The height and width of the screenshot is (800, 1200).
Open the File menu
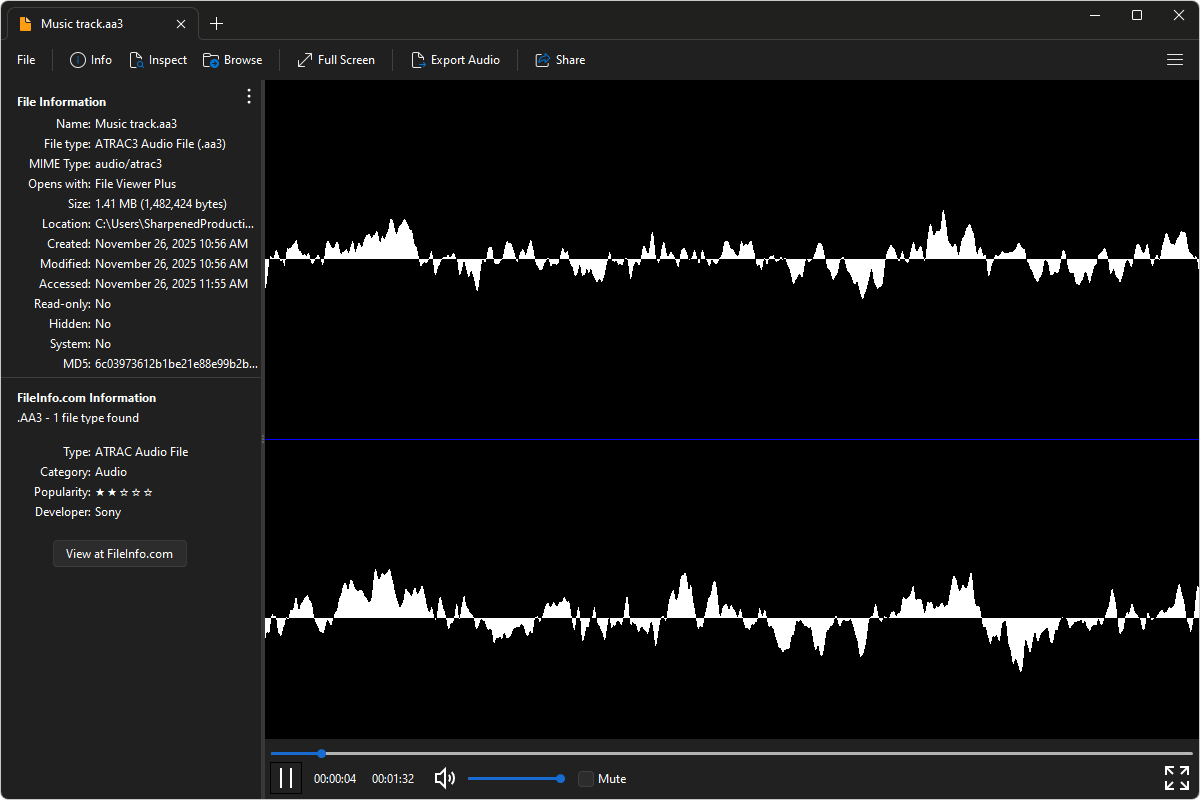pyautogui.click(x=25, y=60)
